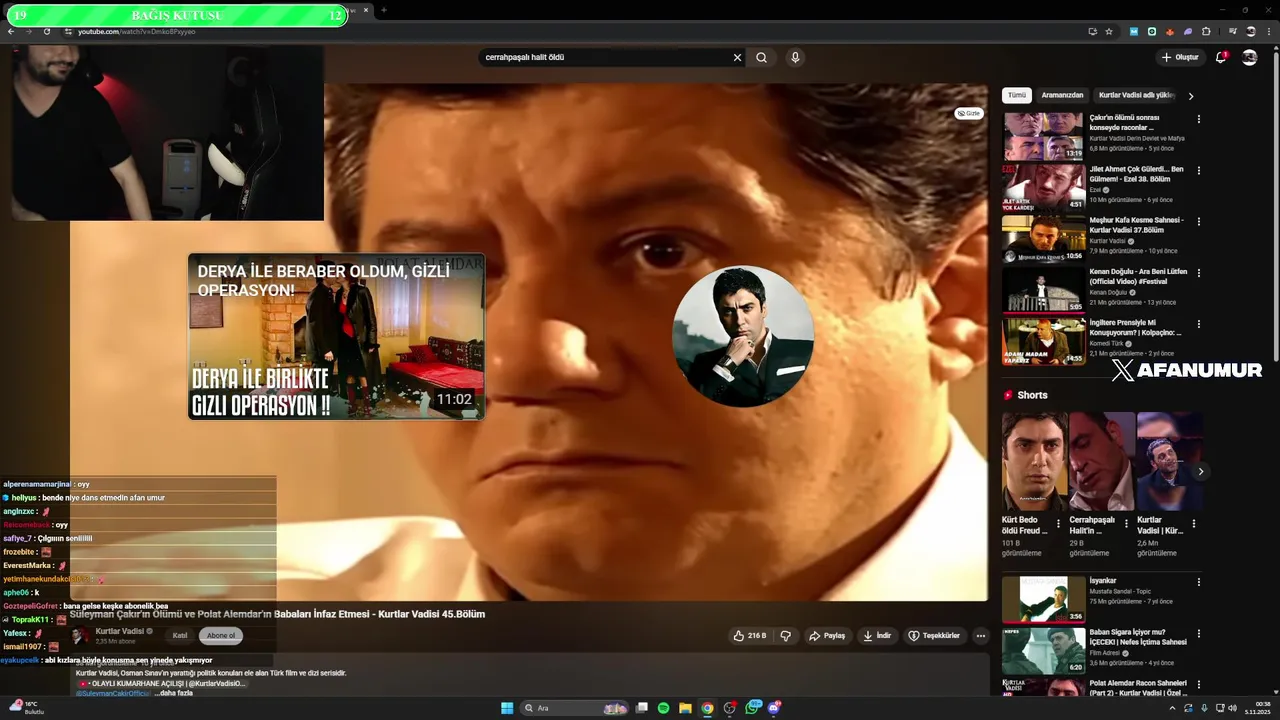Open the Kurtlar Vadisi channel name link
1280x720 pixels.
[120, 631]
